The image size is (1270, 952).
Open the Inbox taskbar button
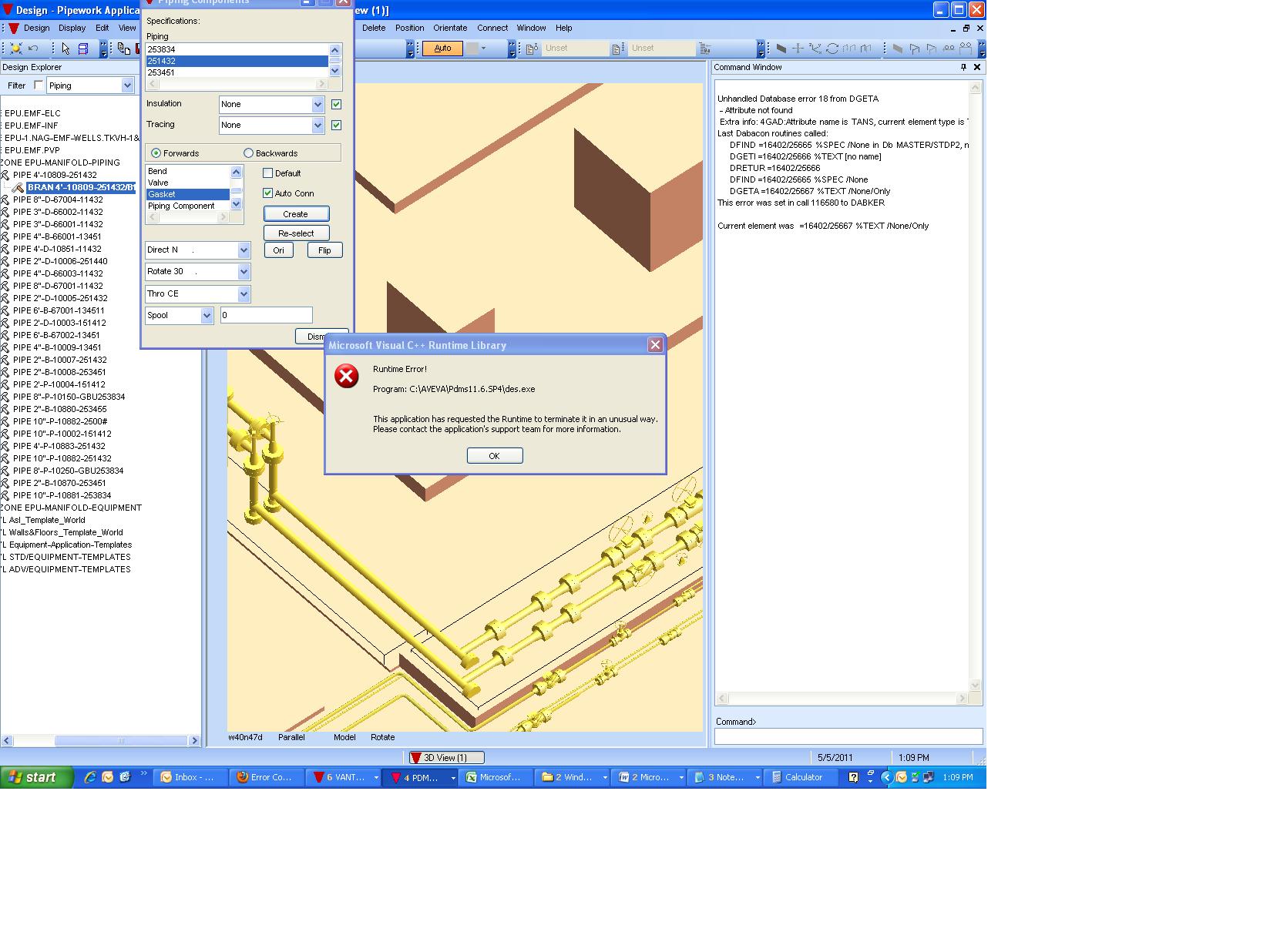click(190, 777)
